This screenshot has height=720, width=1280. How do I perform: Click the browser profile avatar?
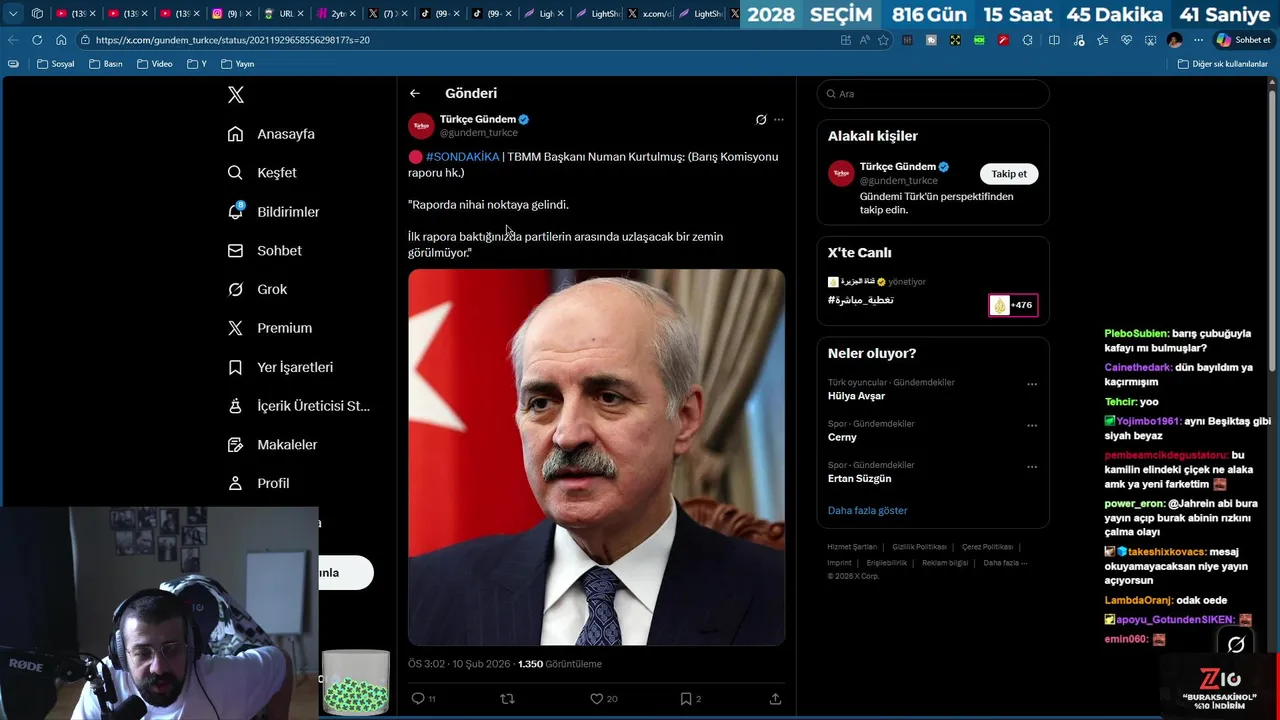(x=1174, y=40)
